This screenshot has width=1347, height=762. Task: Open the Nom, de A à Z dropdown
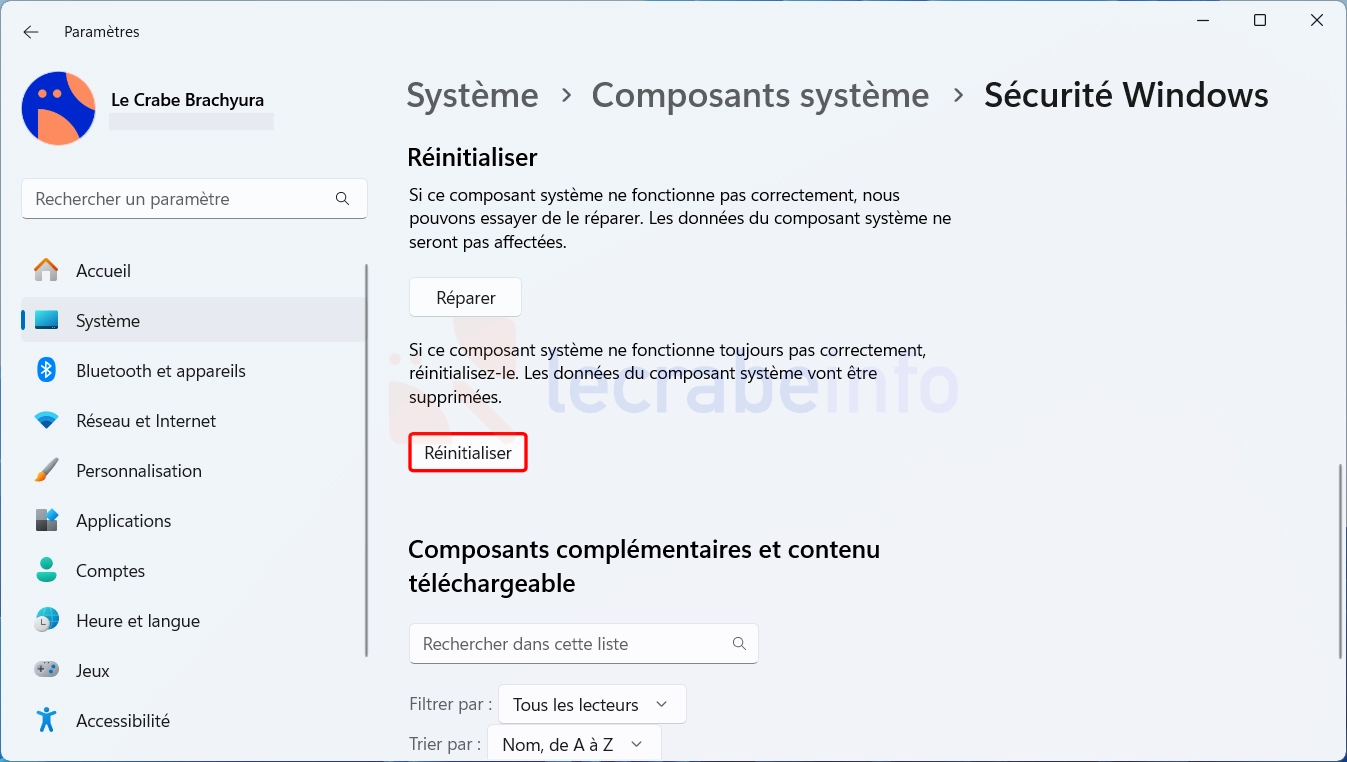[574, 745]
